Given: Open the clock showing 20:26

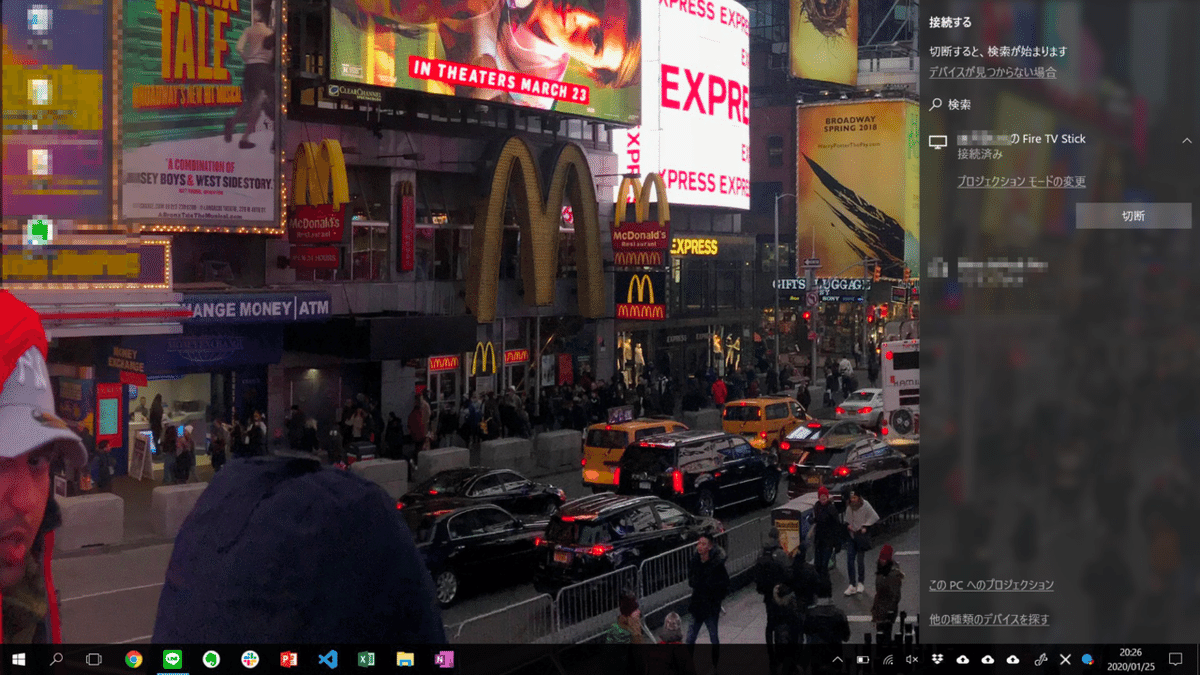Looking at the screenshot, I should coord(1129,659).
